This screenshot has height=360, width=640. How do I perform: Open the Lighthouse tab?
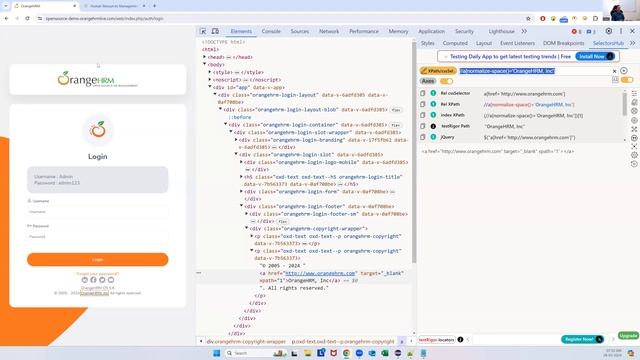coord(501,31)
